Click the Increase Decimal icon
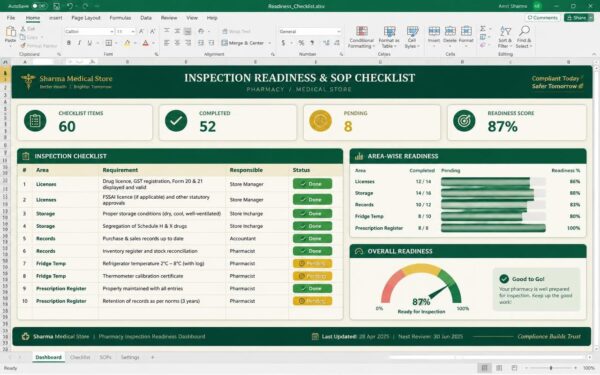 326,43
